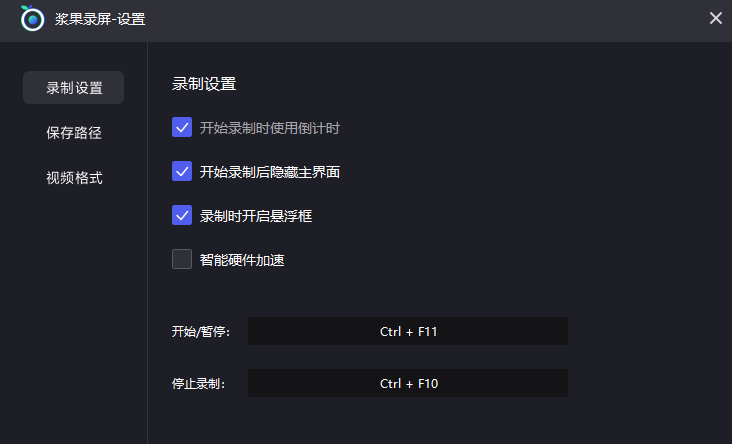
Task: Click the 录制时开启悬浮框 option label
Action: [256, 216]
